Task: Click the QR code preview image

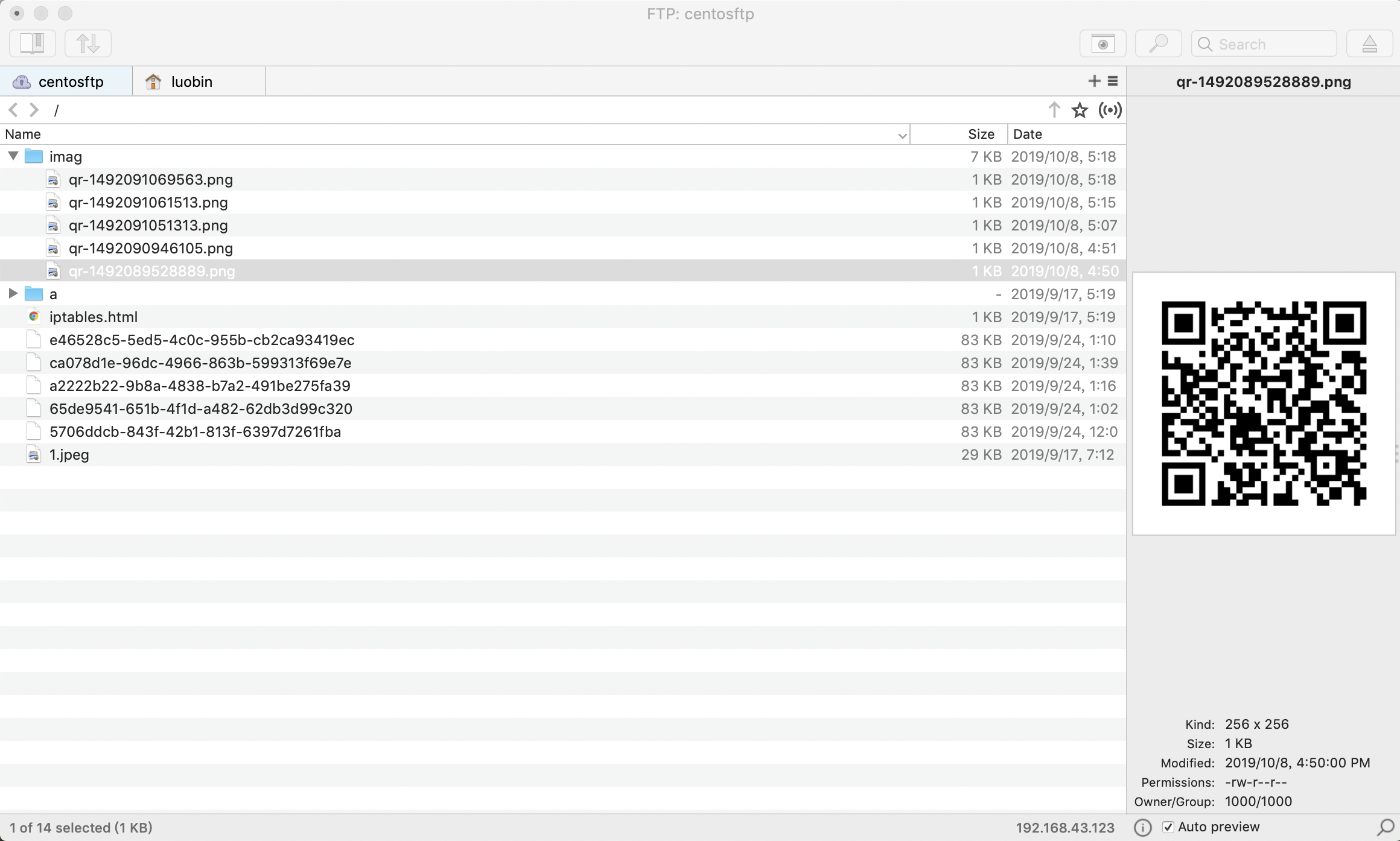Action: coord(1264,403)
